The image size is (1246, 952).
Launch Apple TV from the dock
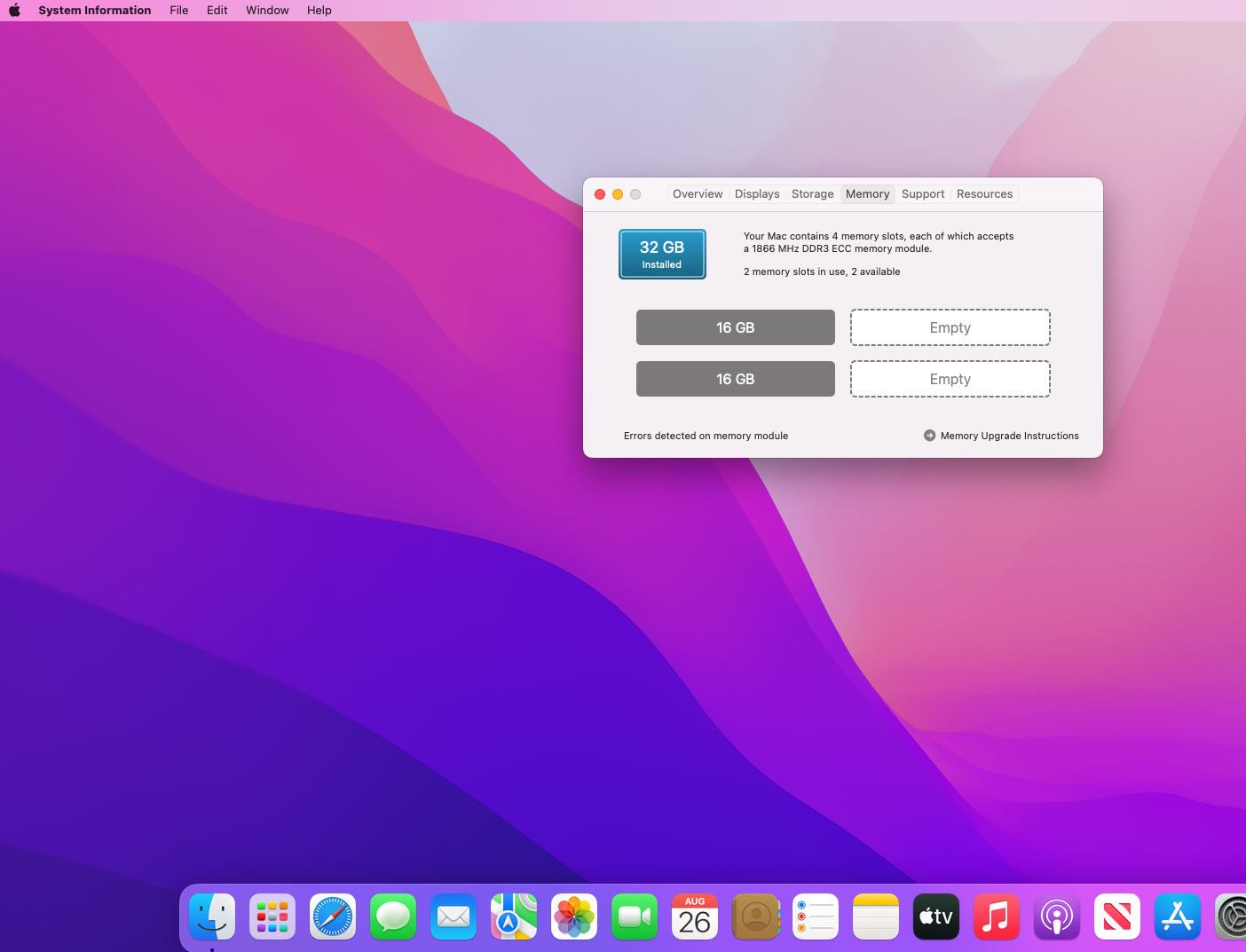(x=936, y=917)
